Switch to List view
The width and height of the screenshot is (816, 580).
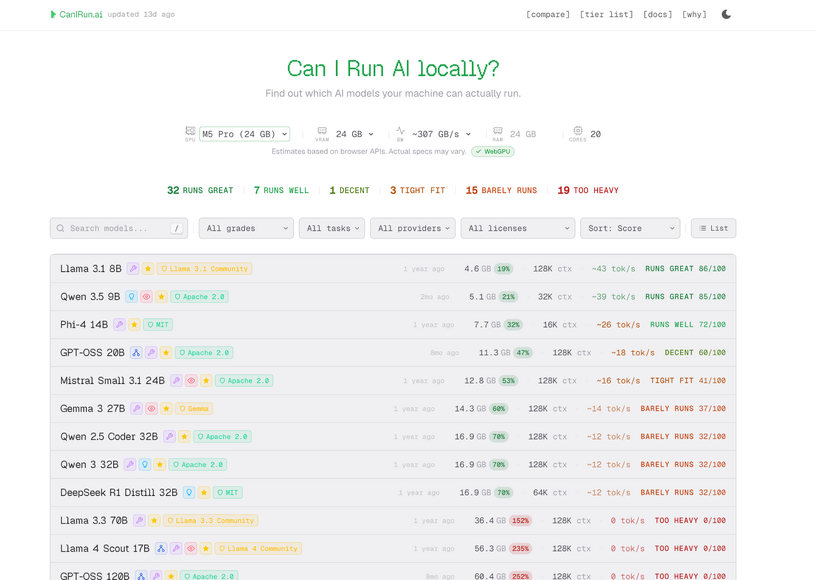pos(712,228)
